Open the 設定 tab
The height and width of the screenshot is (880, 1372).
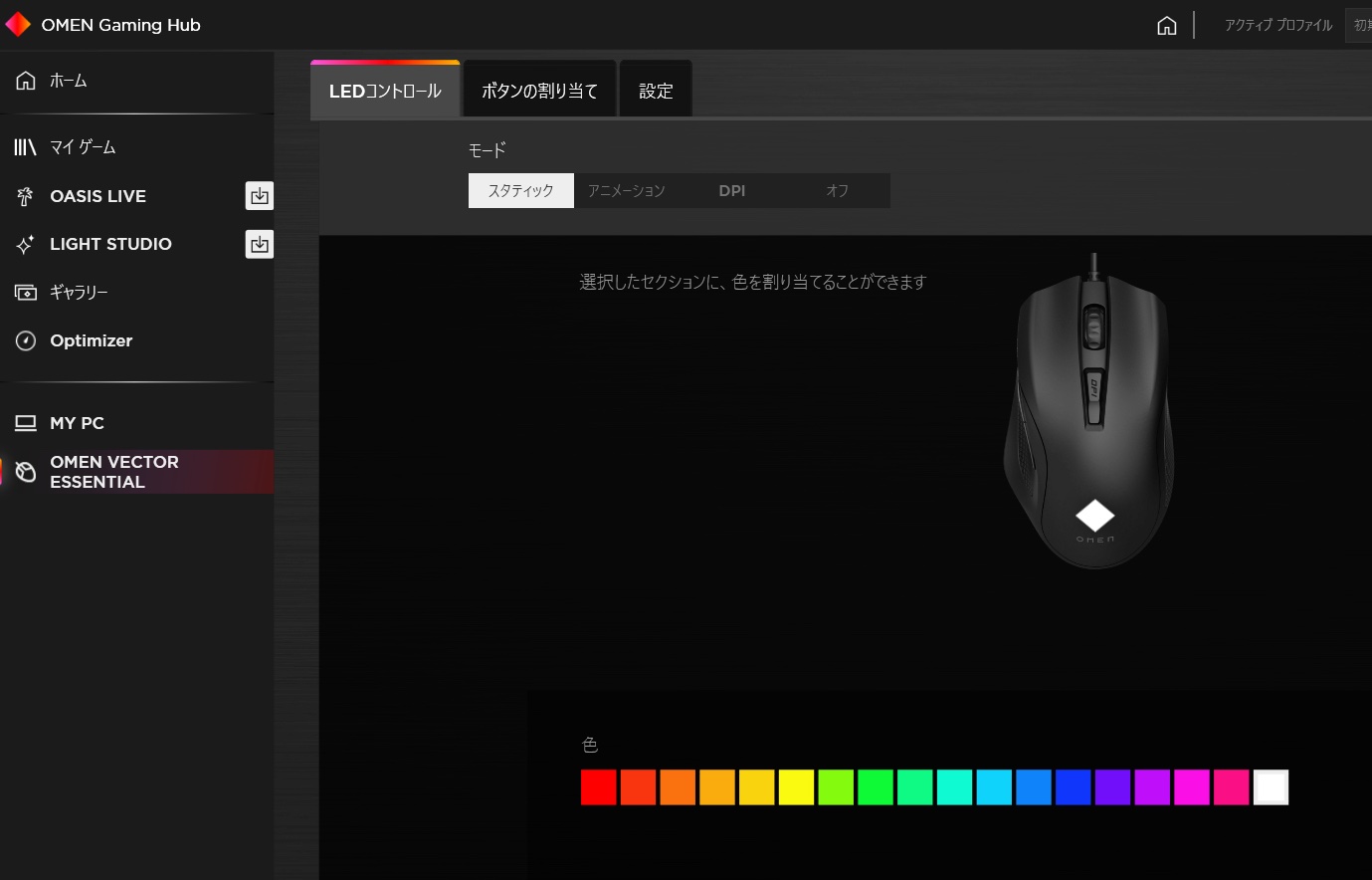(656, 91)
